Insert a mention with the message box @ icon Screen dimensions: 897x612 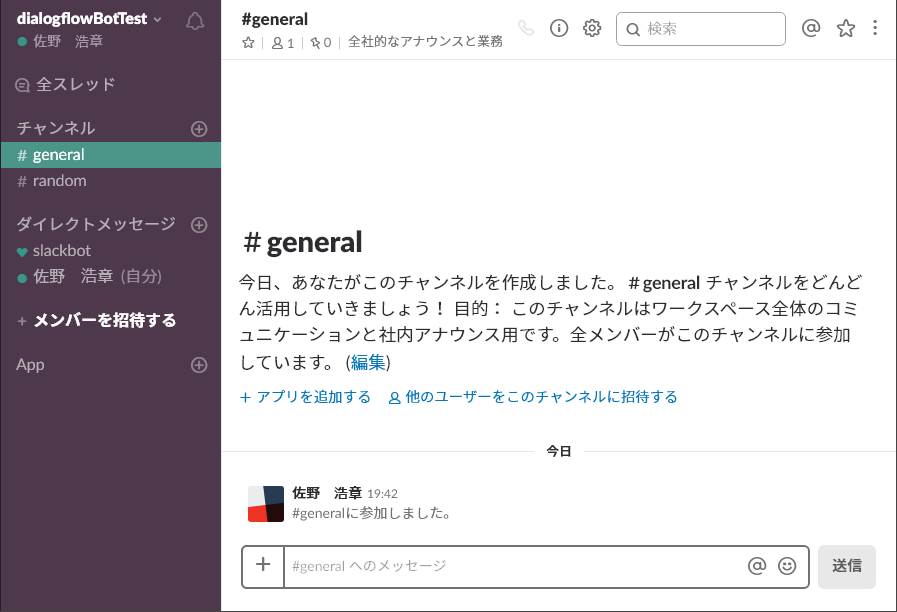(x=756, y=566)
